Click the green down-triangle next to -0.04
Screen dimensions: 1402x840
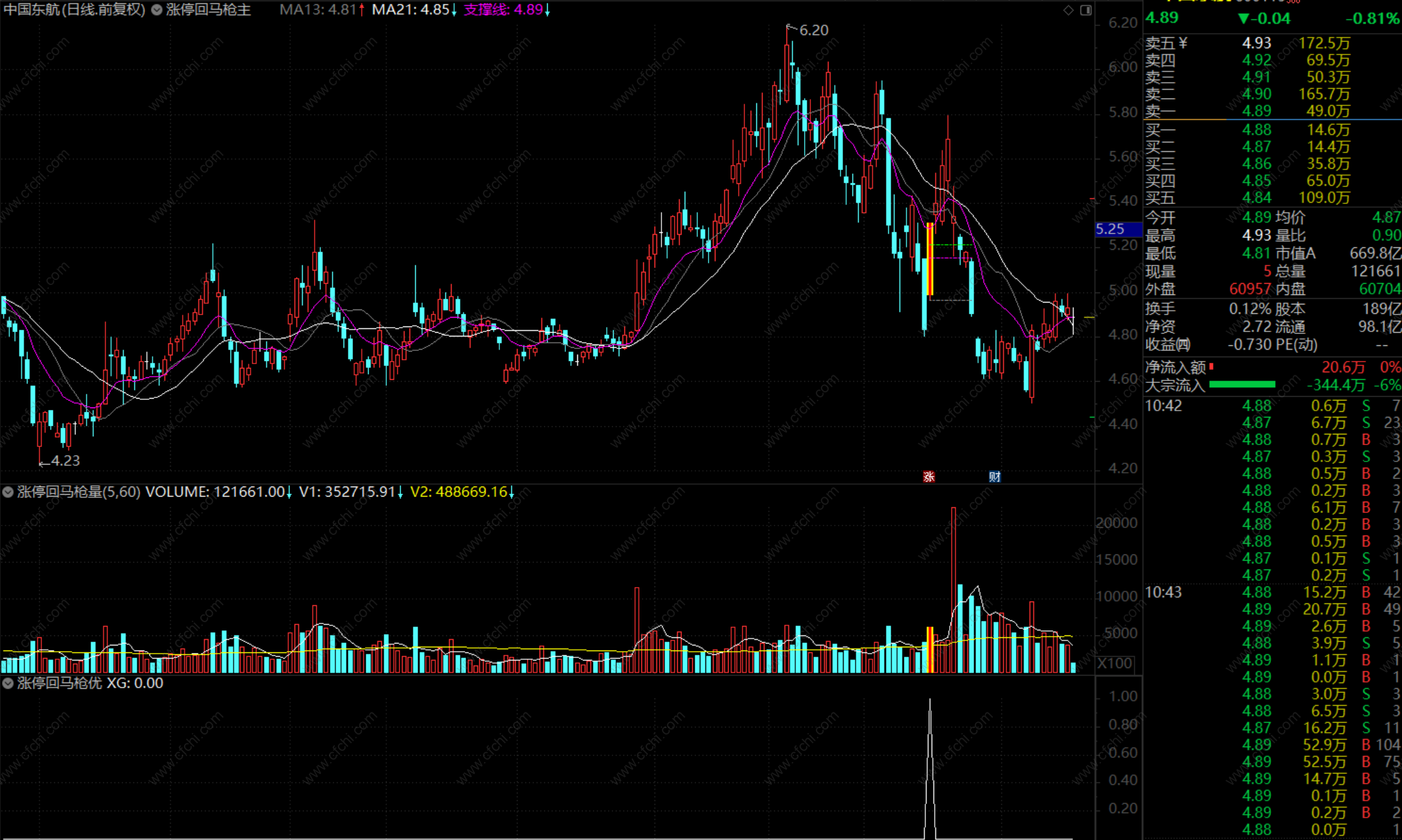click(1243, 18)
